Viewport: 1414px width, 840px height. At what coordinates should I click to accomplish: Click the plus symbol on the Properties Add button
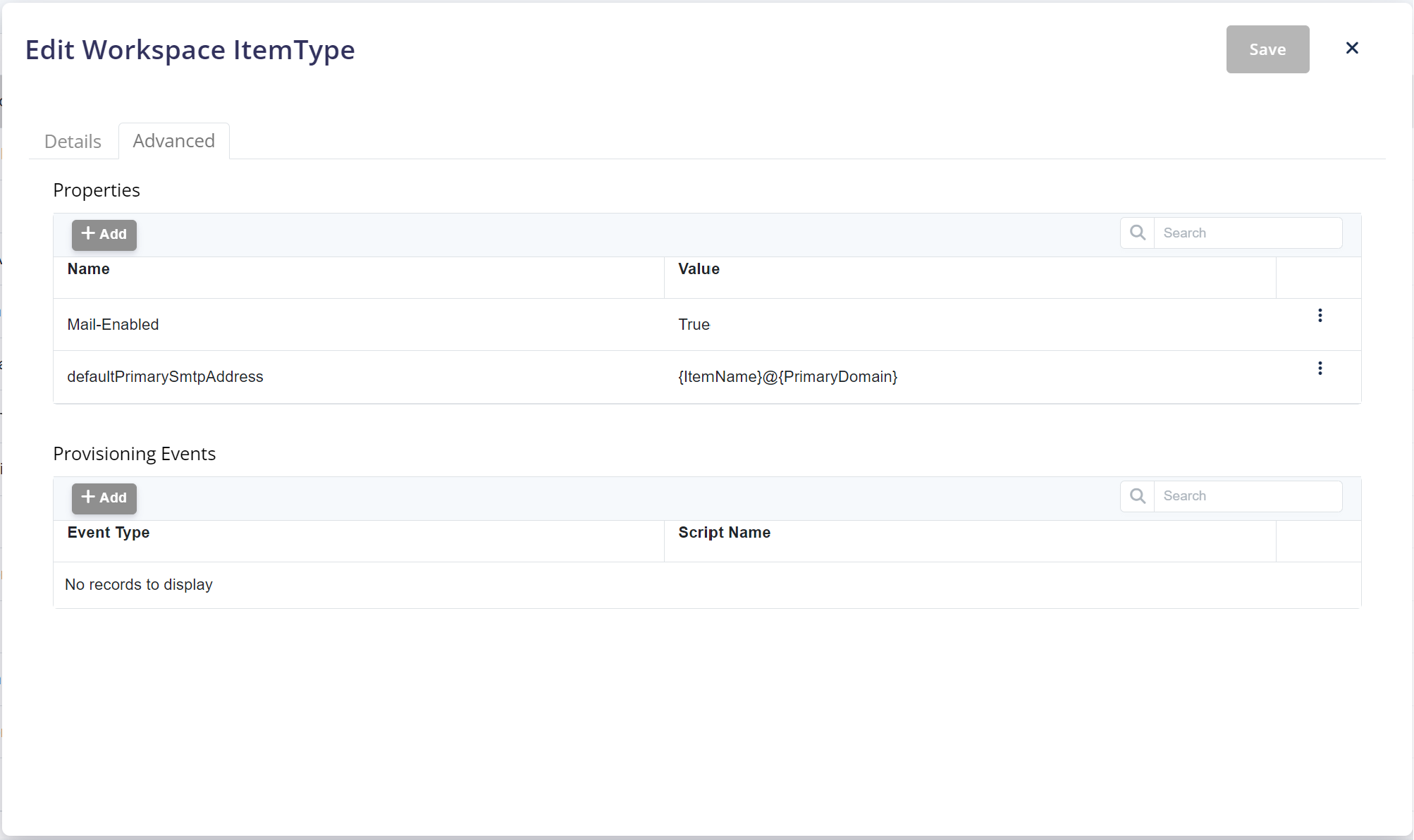click(87, 234)
